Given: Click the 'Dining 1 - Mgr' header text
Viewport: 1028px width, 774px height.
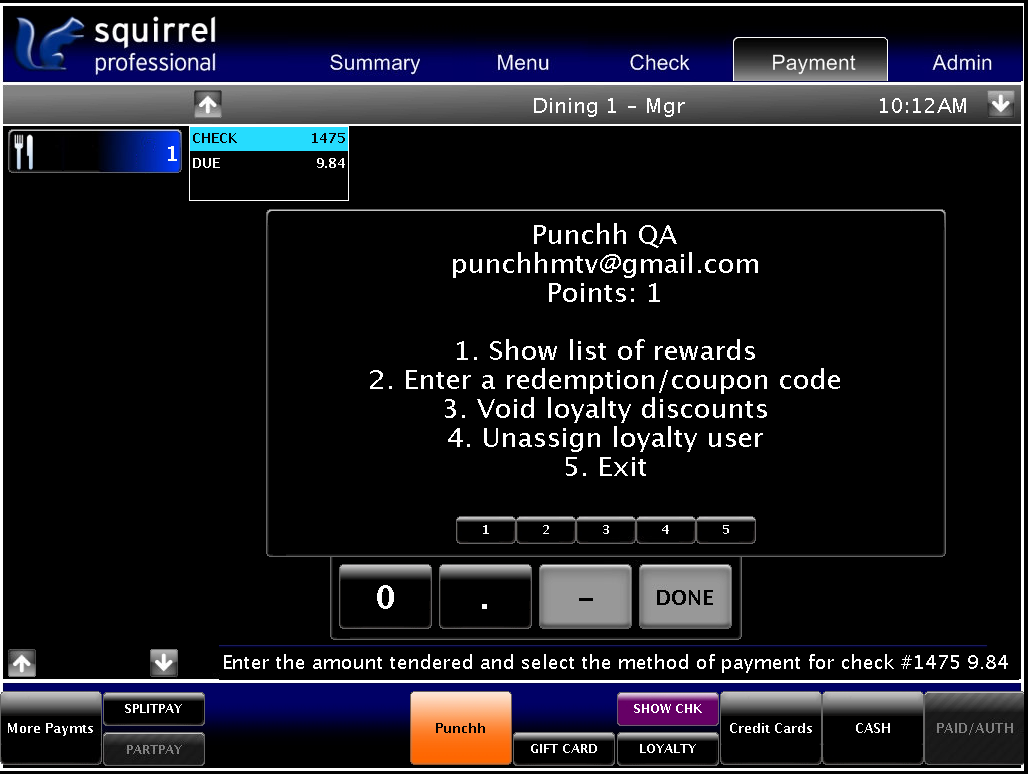Looking at the screenshot, I should (608, 106).
